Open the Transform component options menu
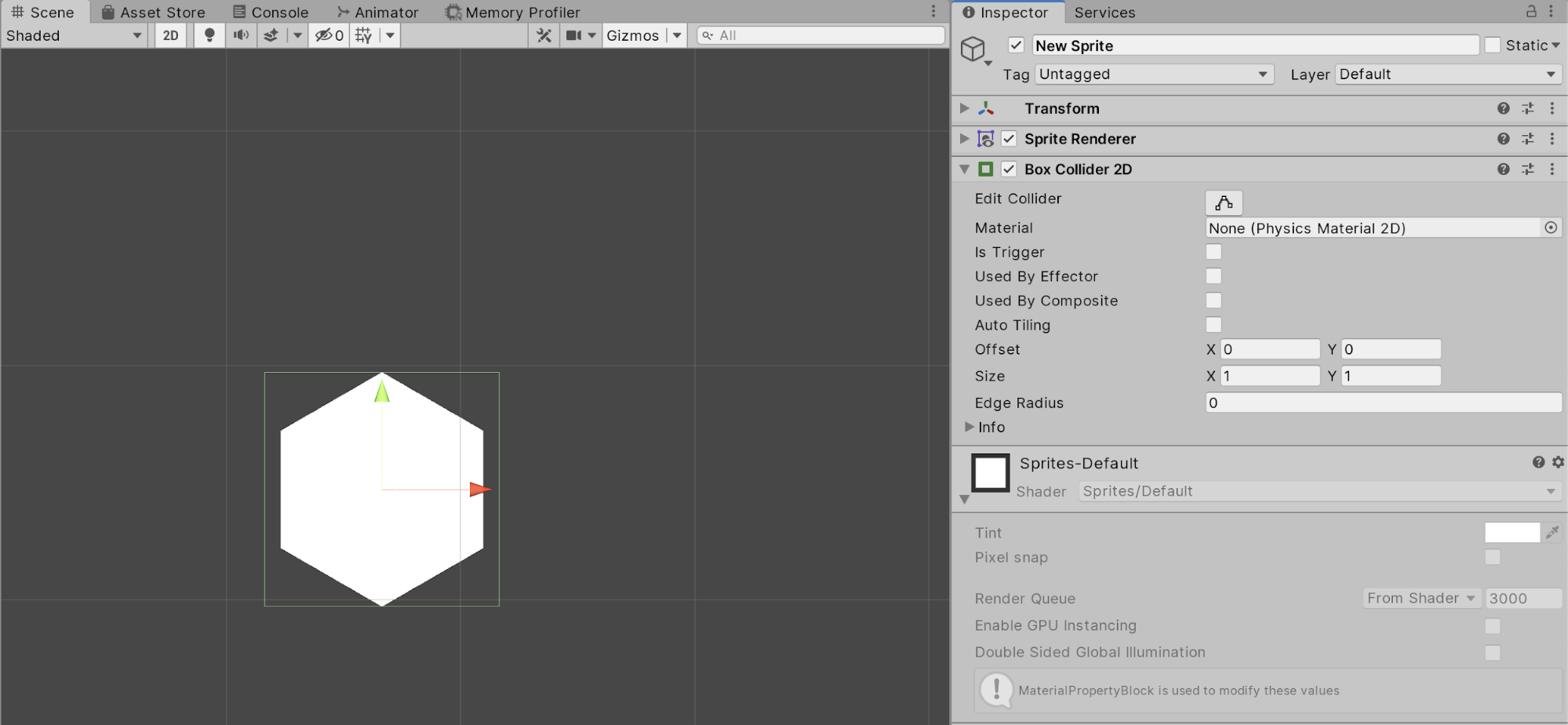Viewport: 1568px width, 725px height. 1552,109
